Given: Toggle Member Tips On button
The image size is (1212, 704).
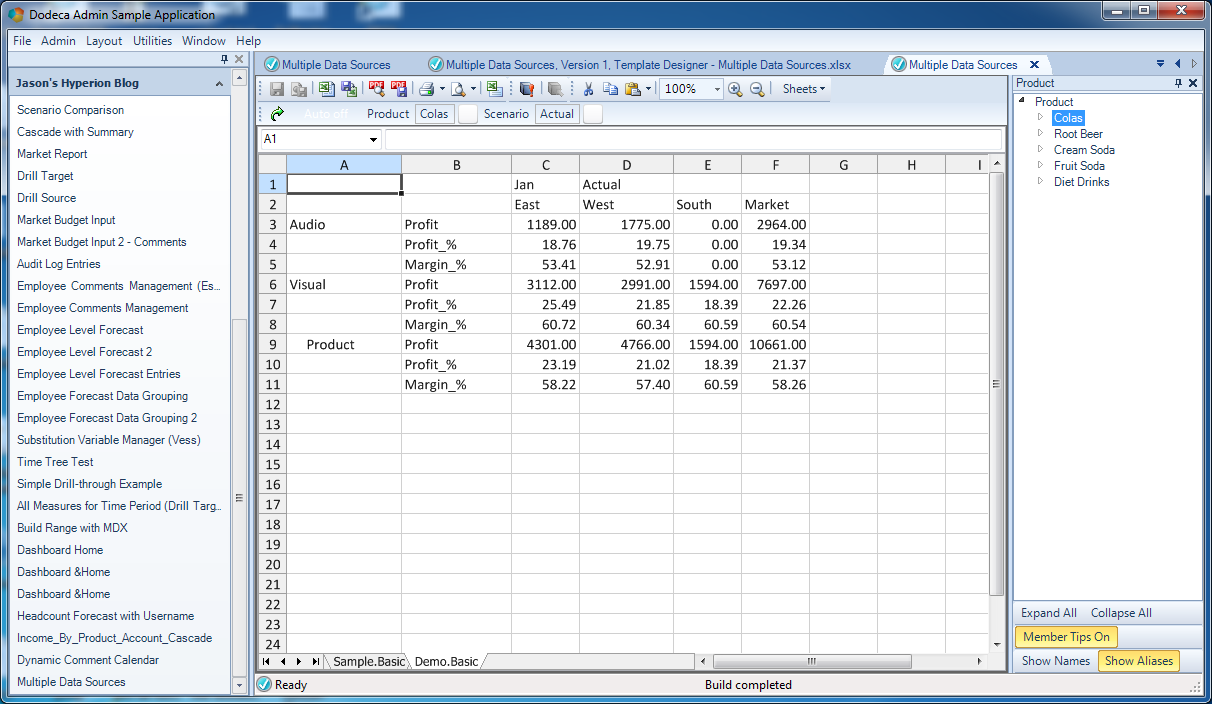Looking at the screenshot, I should pos(1066,637).
